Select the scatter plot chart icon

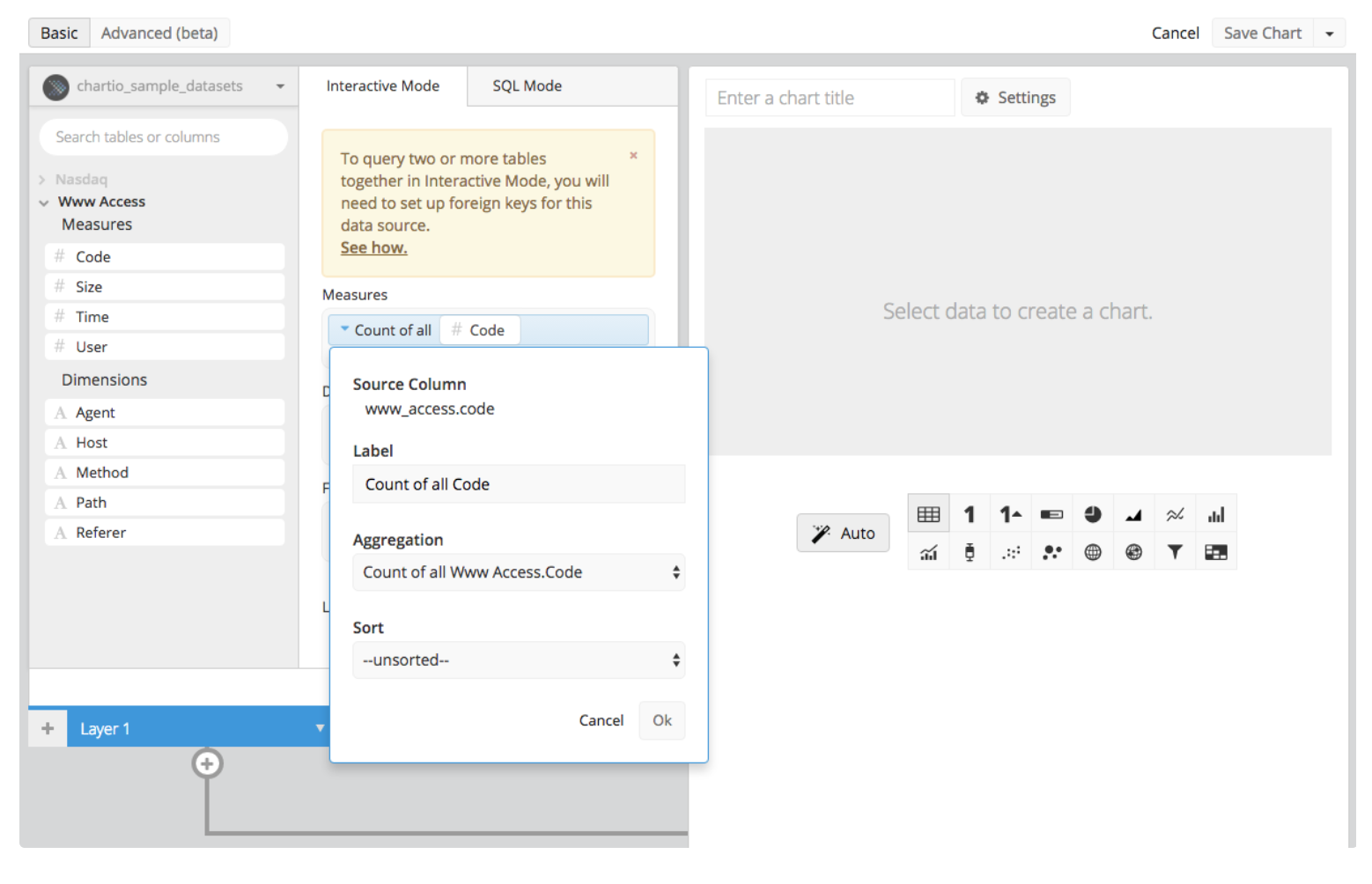click(1011, 552)
